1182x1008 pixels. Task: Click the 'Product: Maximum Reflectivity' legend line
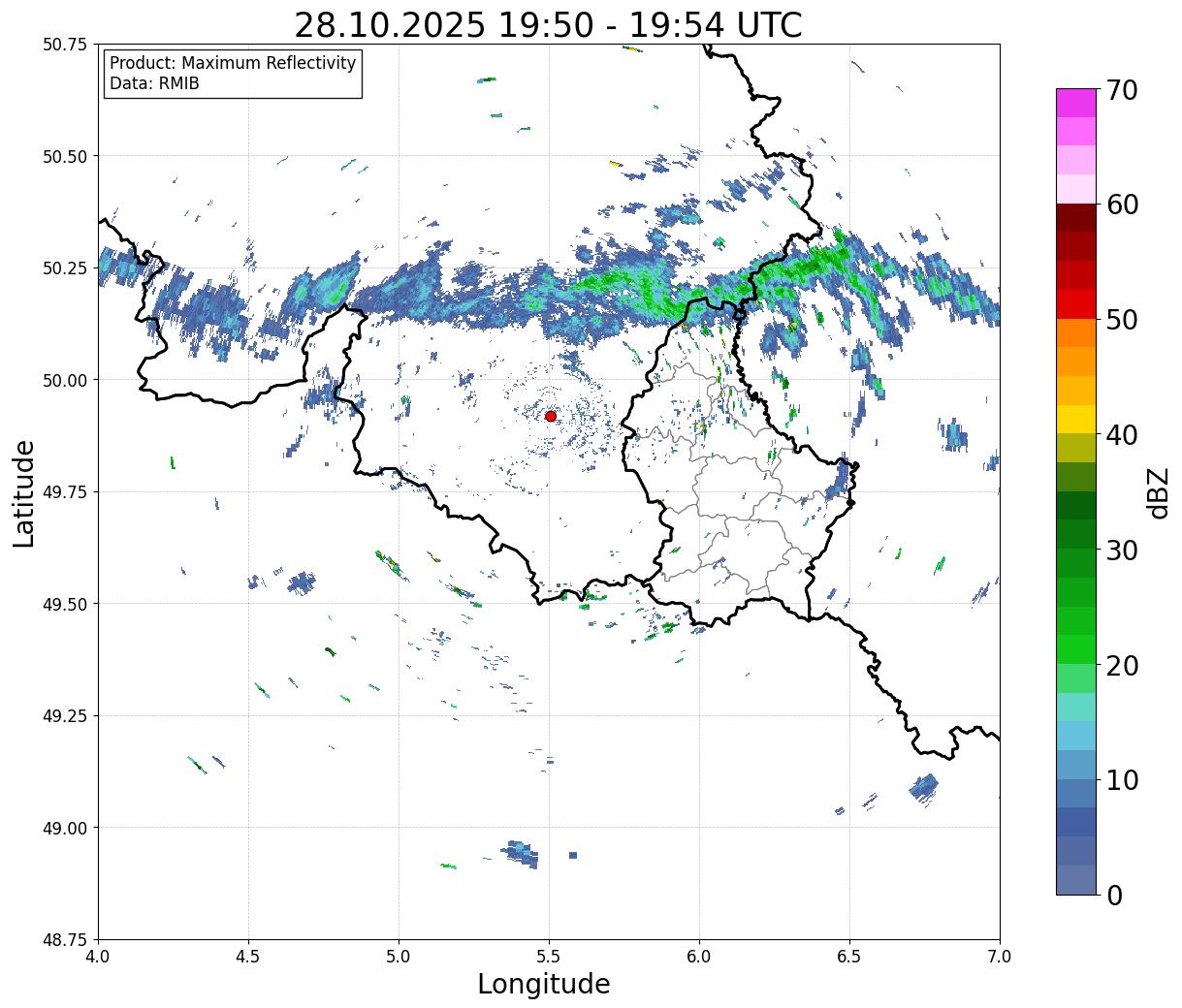(x=233, y=63)
